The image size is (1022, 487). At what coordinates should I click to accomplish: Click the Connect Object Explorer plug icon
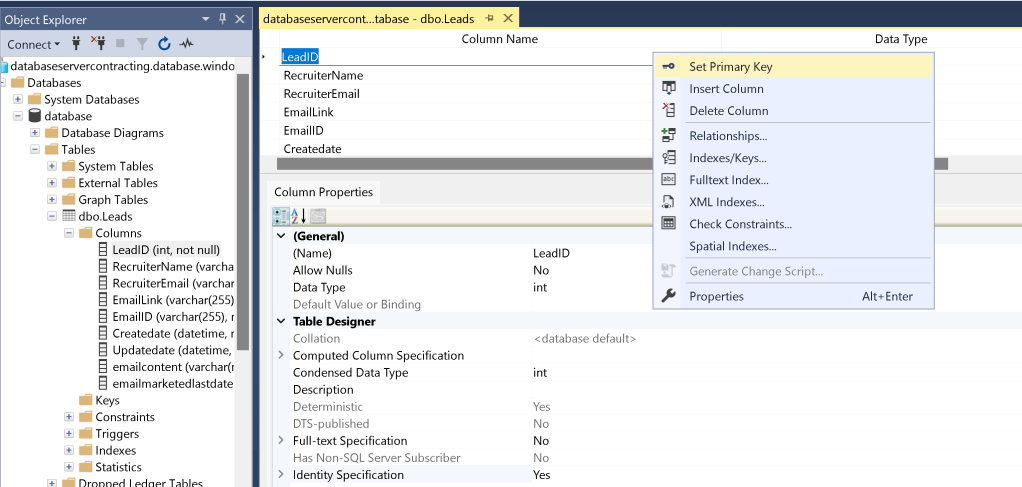(x=74, y=44)
